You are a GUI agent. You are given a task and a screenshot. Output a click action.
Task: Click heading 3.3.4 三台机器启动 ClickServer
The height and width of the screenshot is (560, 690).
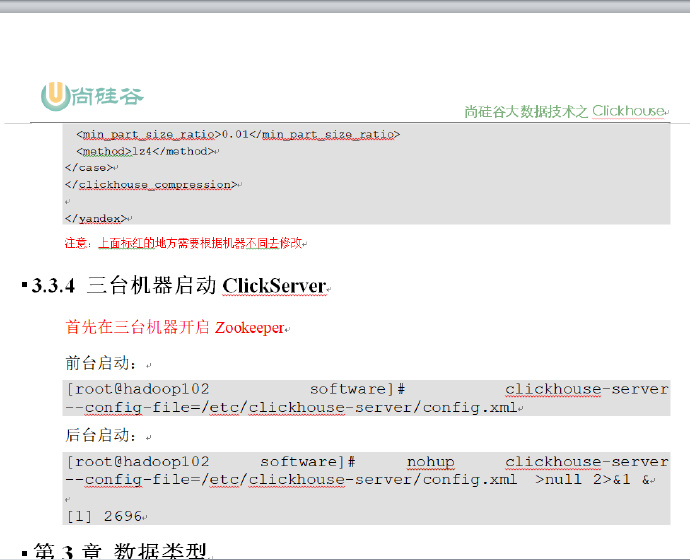(x=179, y=285)
